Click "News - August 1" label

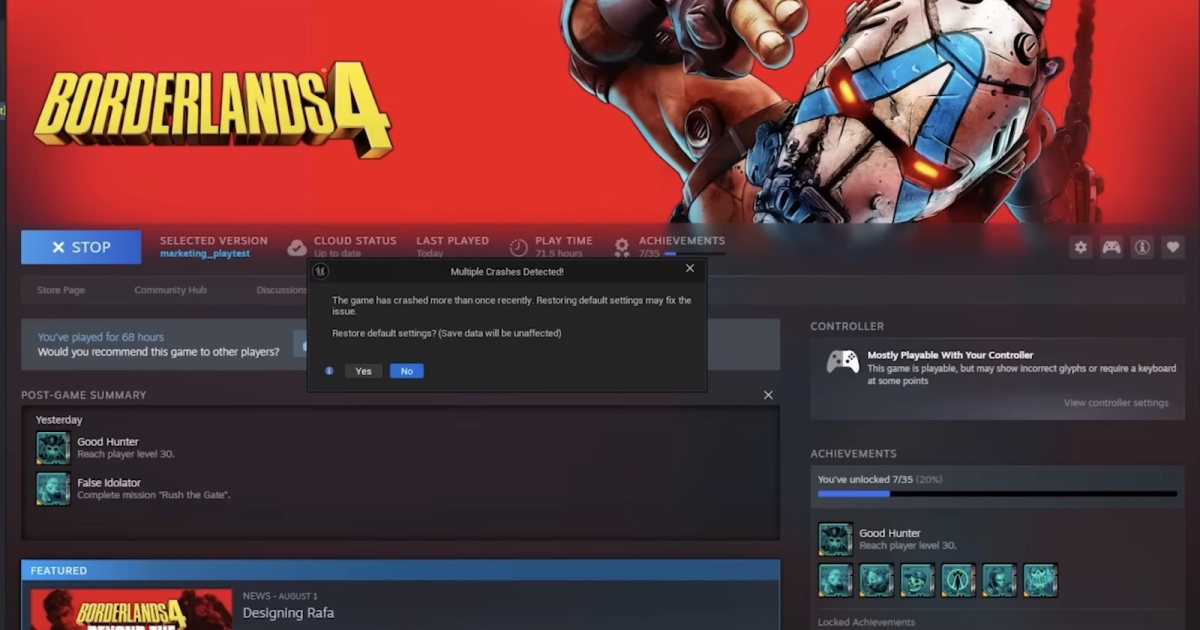click(x=280, y=596)
